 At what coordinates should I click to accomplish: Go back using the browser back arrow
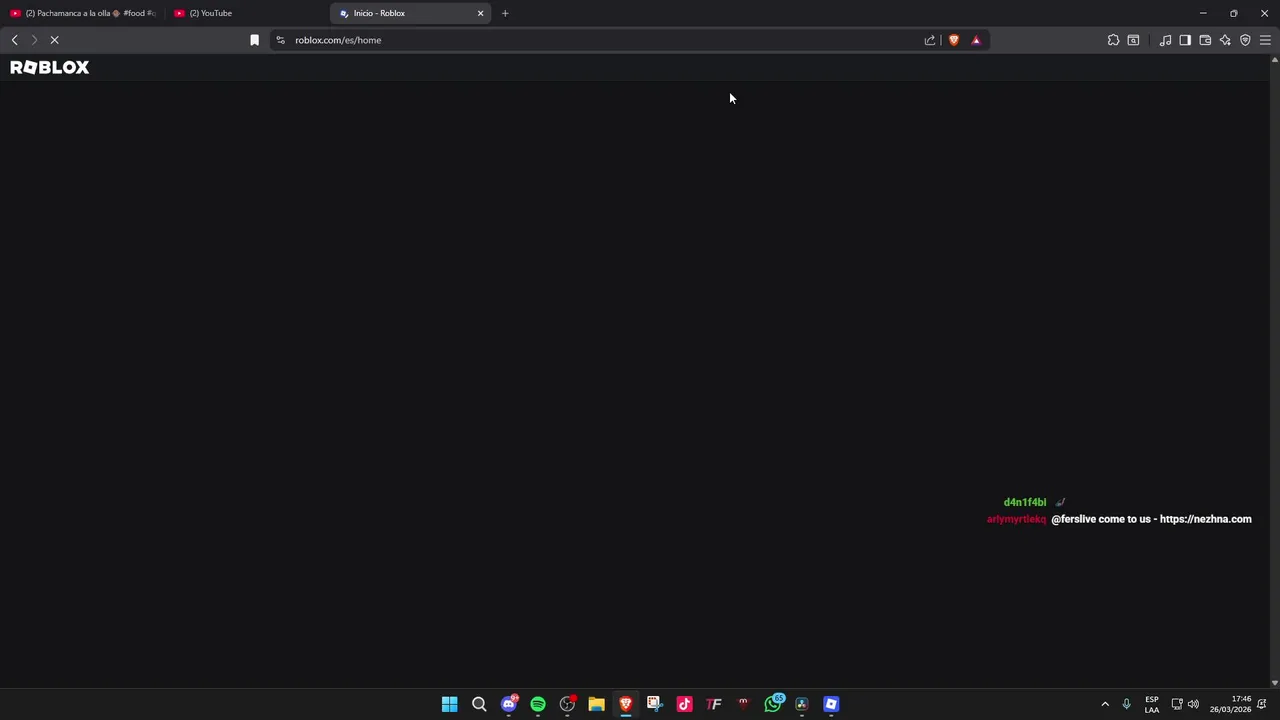point(14,40)
